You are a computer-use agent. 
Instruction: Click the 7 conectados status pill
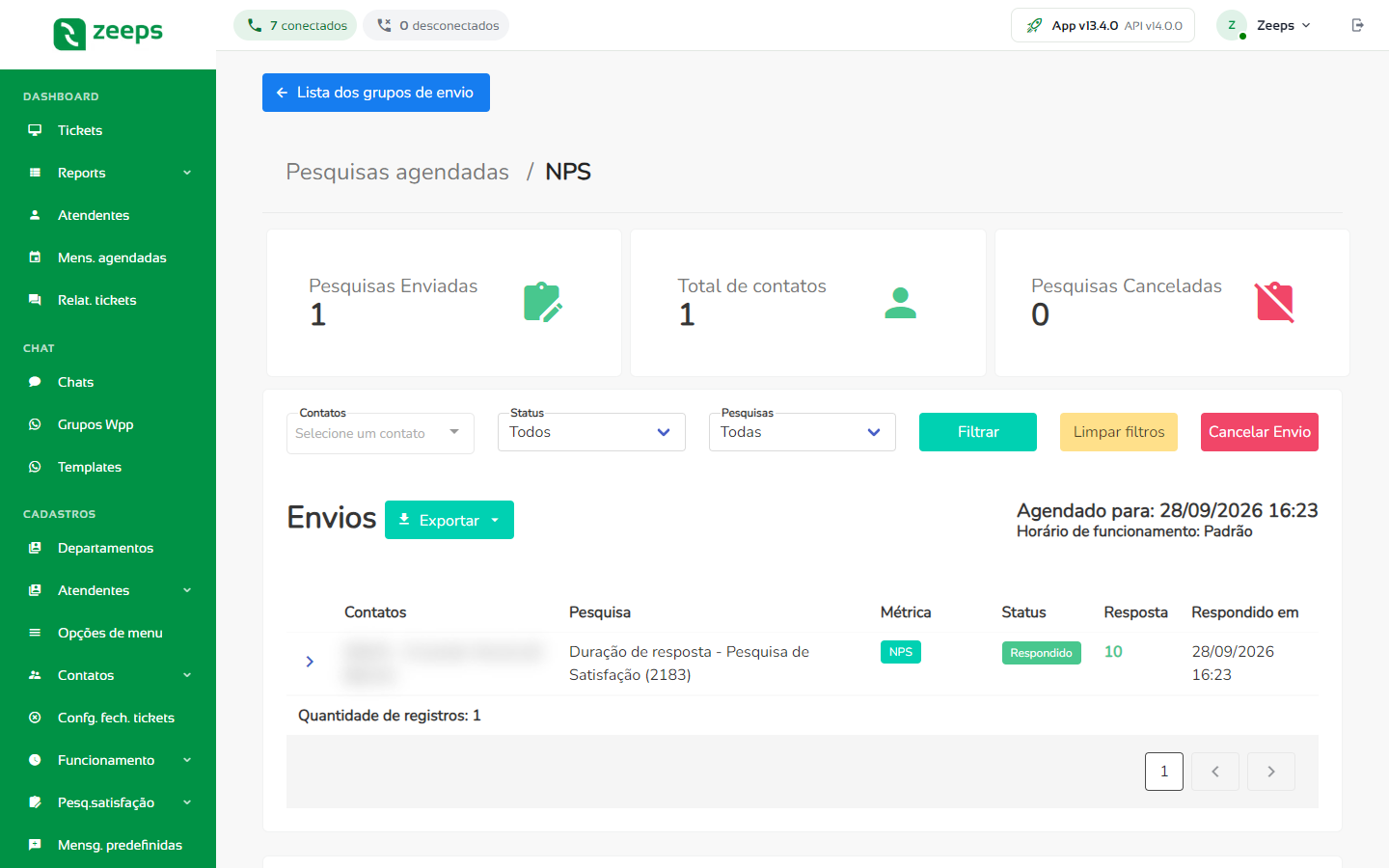[x=295, y=25]
